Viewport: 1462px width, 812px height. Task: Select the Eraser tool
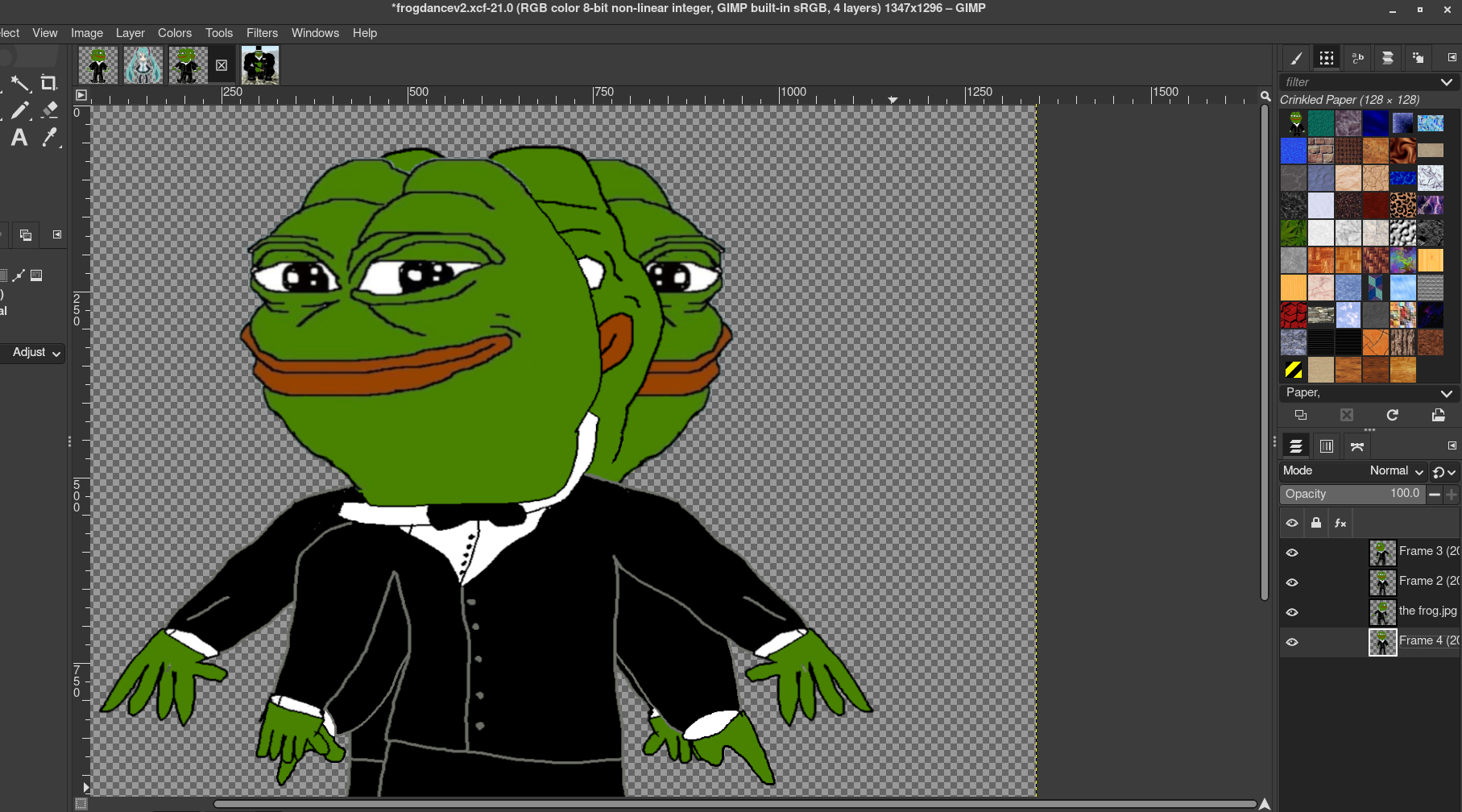pyautogui.click(x=49, y=109)
